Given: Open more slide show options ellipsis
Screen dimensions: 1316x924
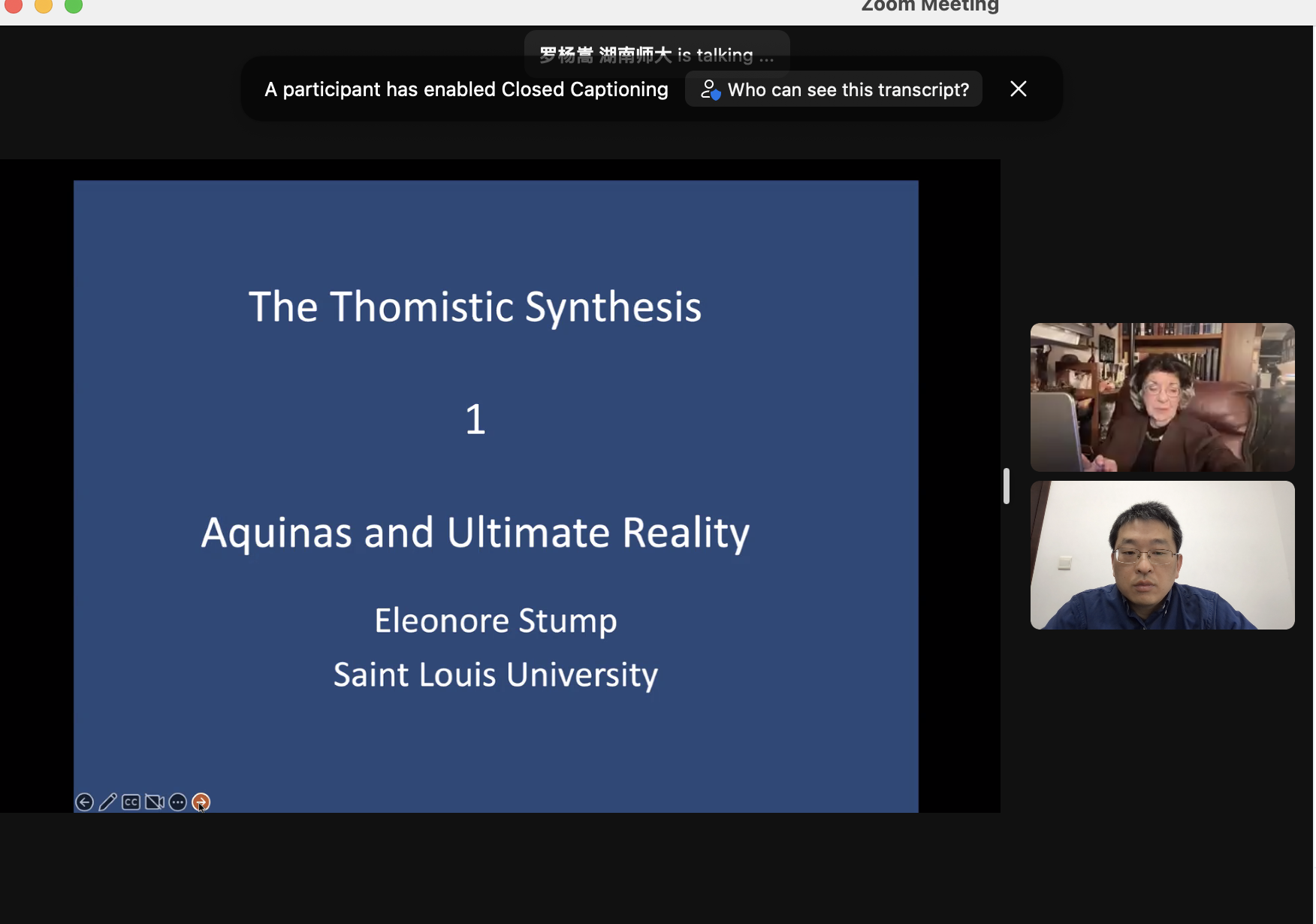Looking at the screenshot, I should 178,802.
